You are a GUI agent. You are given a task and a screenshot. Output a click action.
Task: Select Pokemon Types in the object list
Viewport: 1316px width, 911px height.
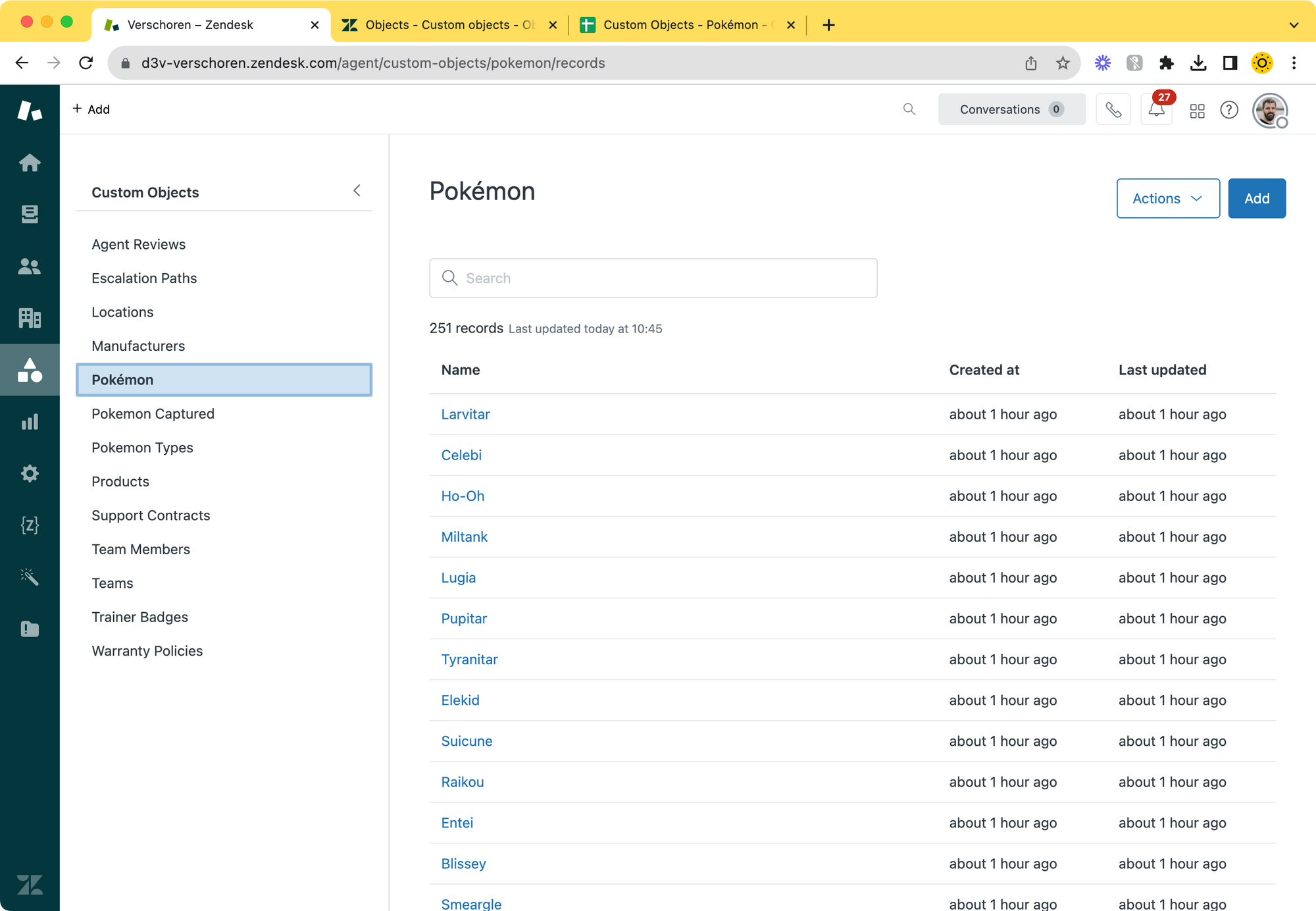[x=142, y=448]
